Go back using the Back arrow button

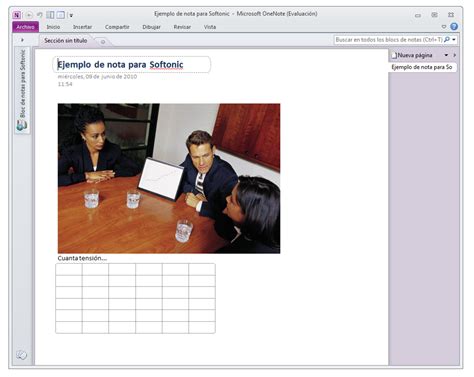[x=29, y=15]
